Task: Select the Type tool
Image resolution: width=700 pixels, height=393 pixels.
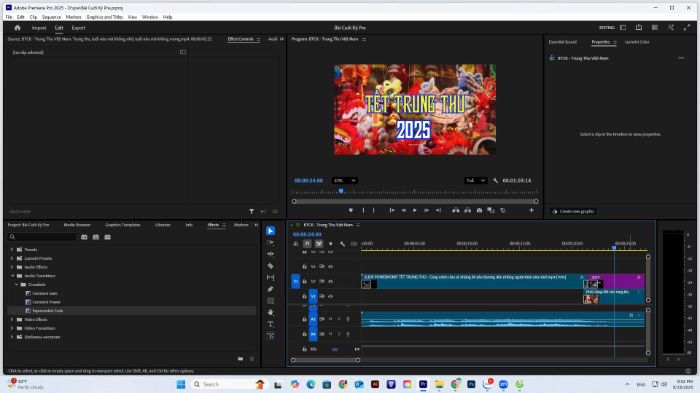Action: (x=271, y=324)
